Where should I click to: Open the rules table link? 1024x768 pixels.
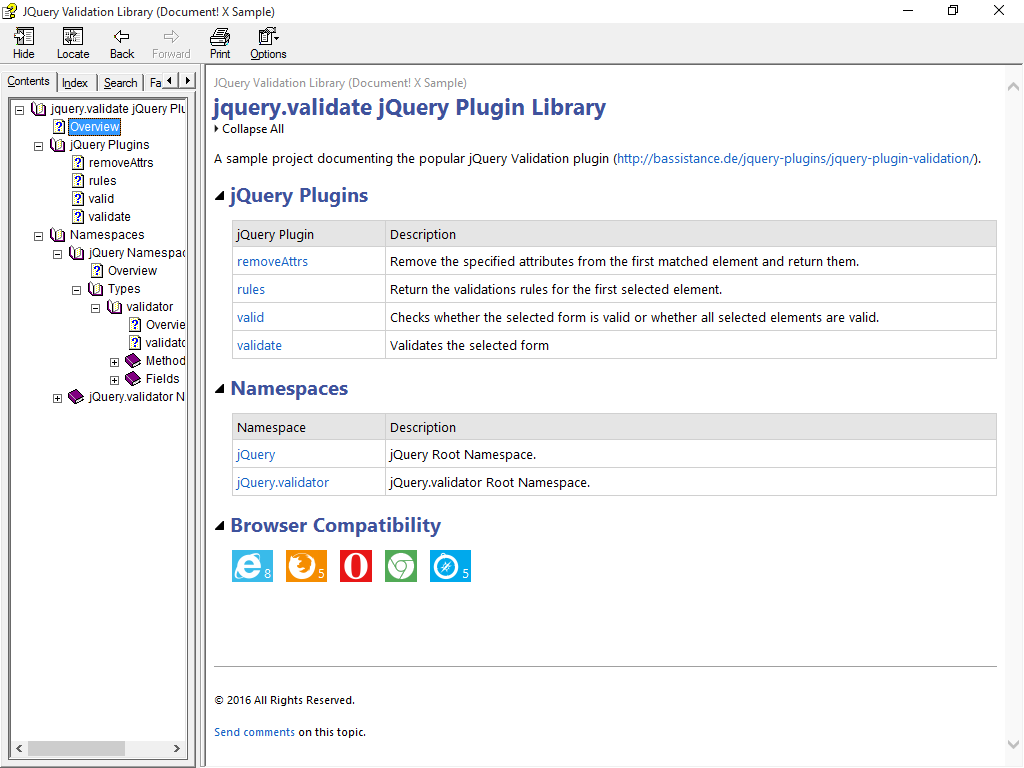[x=251, y=289]
